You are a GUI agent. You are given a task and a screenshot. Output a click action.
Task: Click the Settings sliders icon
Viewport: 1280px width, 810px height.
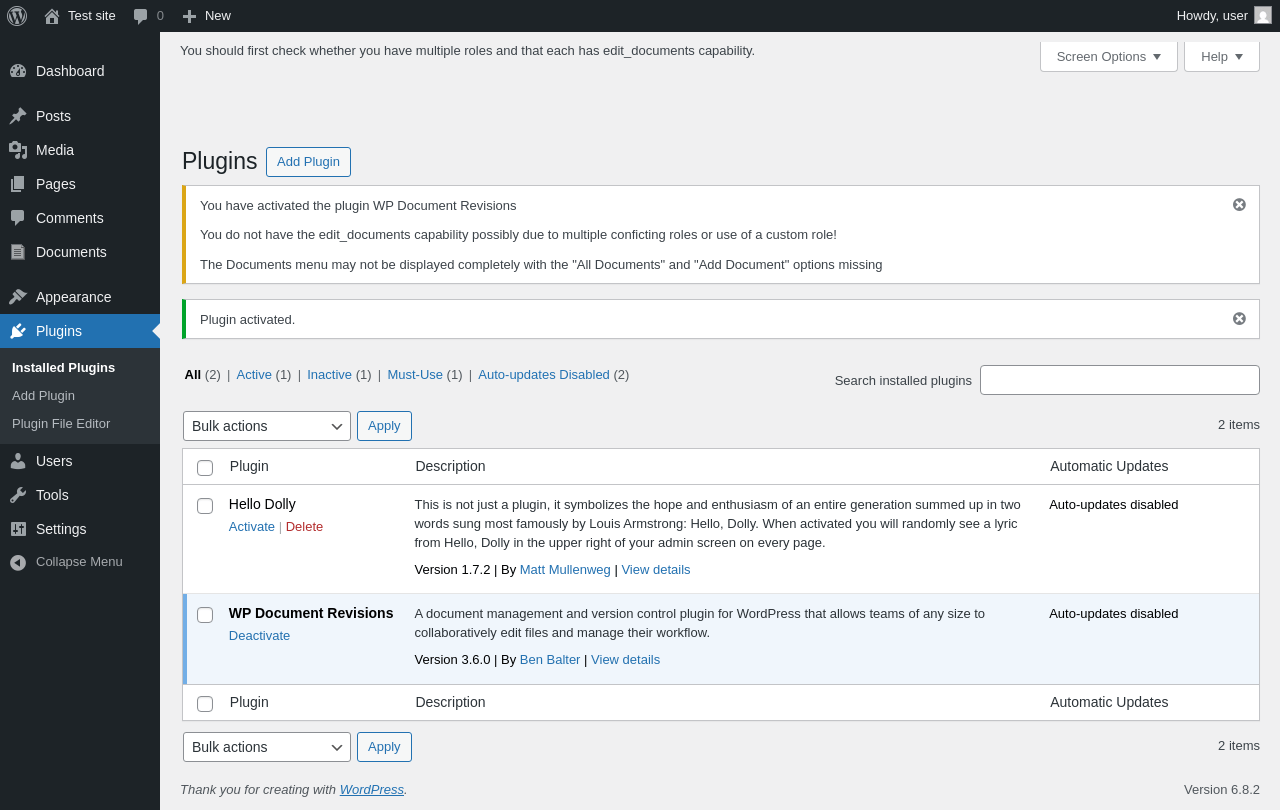point(18,529)
